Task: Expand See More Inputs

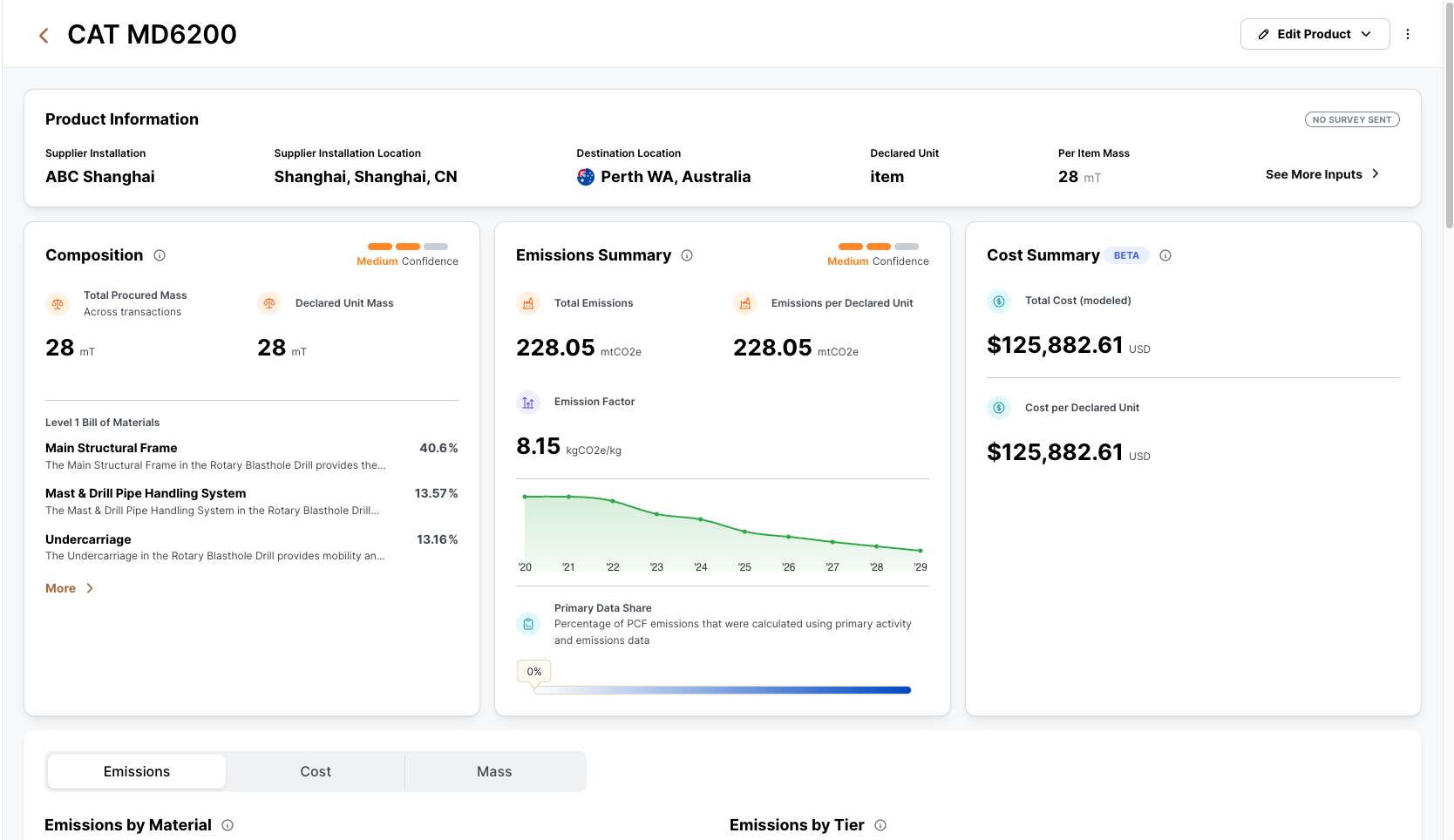Action: (x=1322, y=174)
